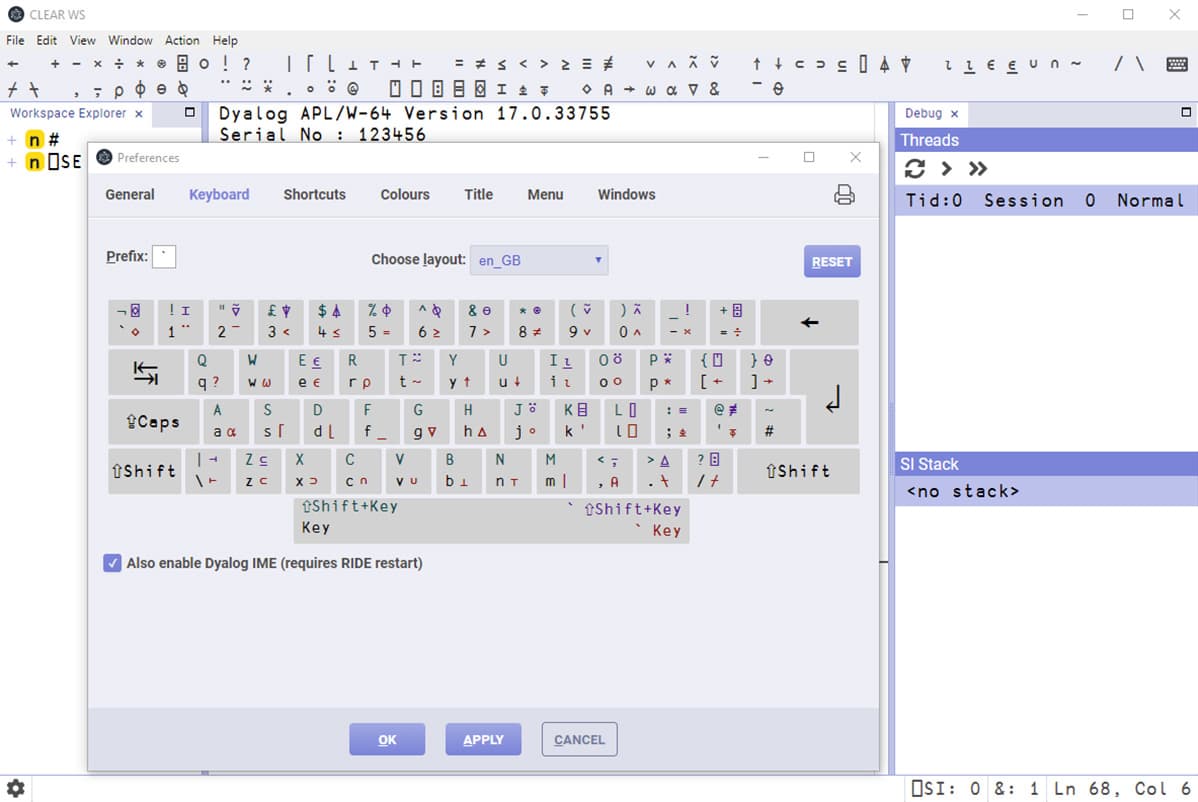Insert the floor ⌊ glyph from language bar
Image resolution: width=1198 pixels, height=802 pixels.
pos(331,64)
